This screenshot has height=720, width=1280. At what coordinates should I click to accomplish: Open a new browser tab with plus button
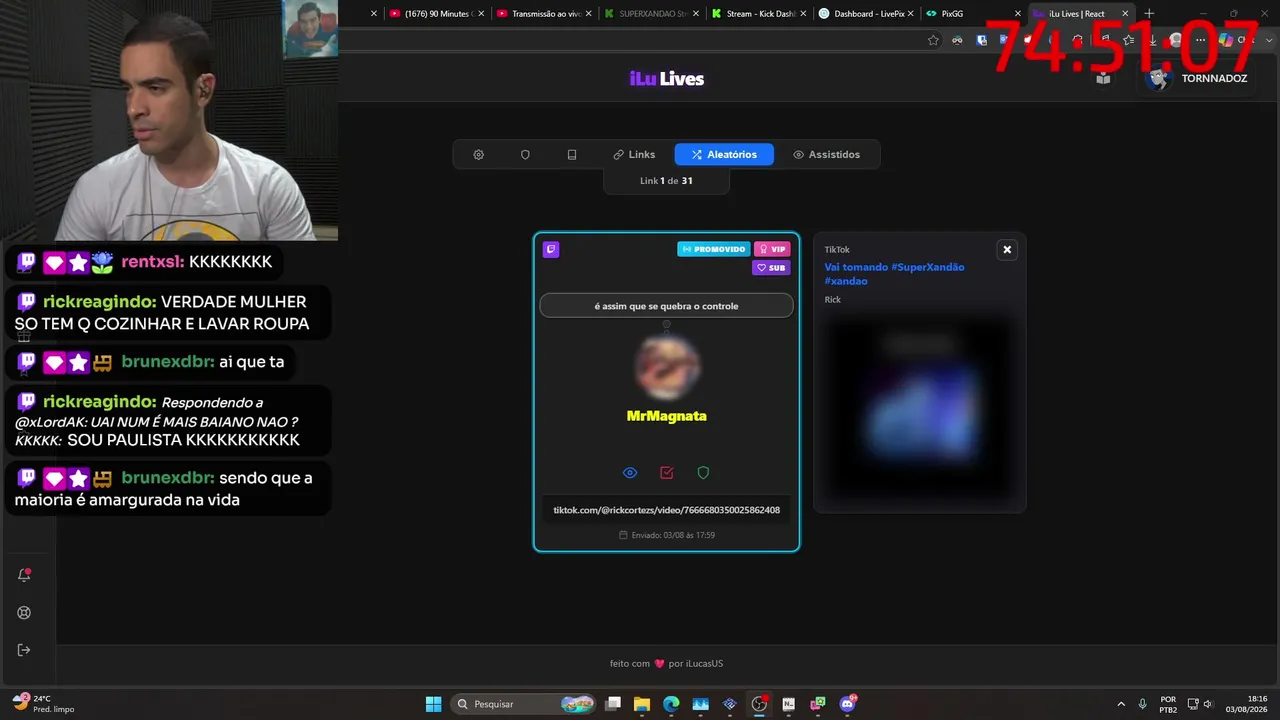click(1149, 14)
